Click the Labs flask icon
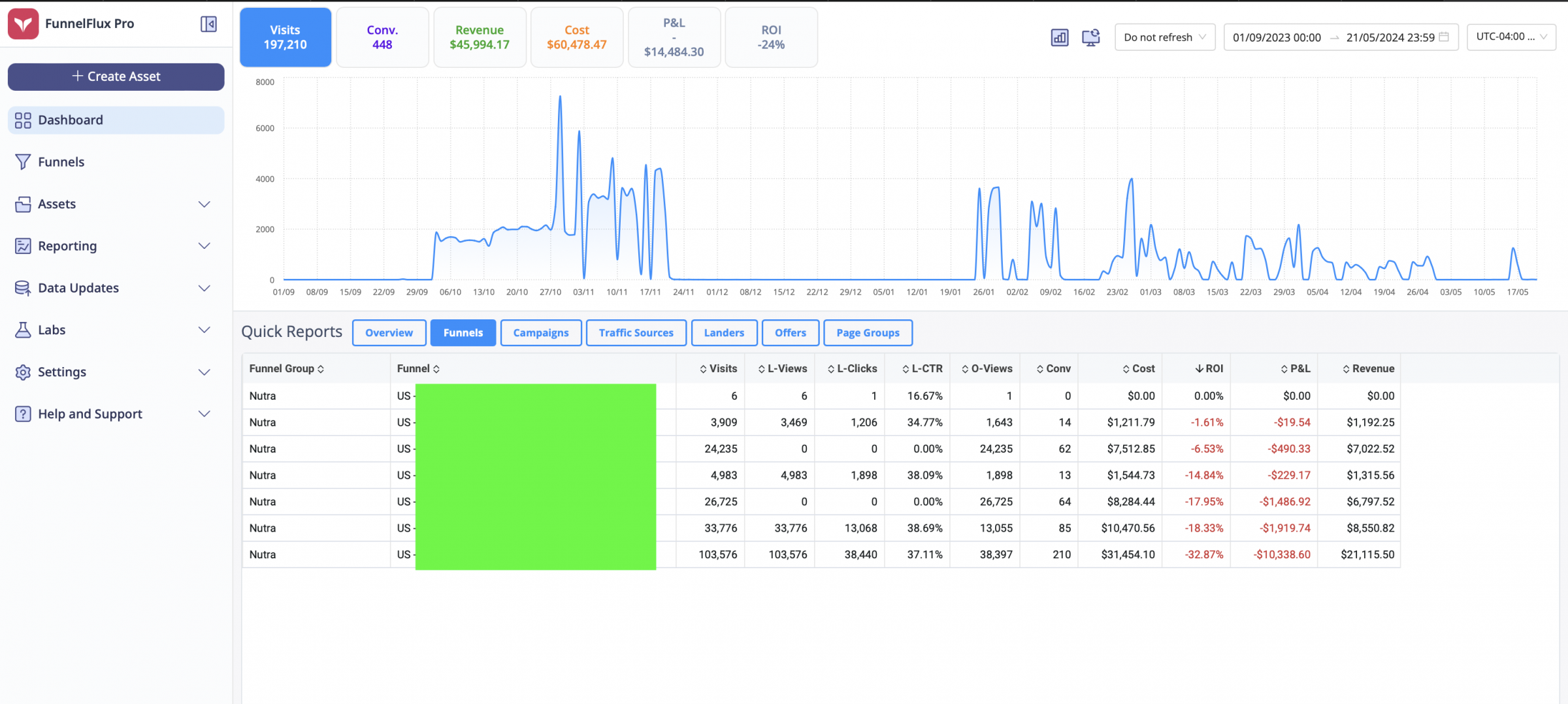This screenshot has height=704, width=1568. tap(23, 330)
